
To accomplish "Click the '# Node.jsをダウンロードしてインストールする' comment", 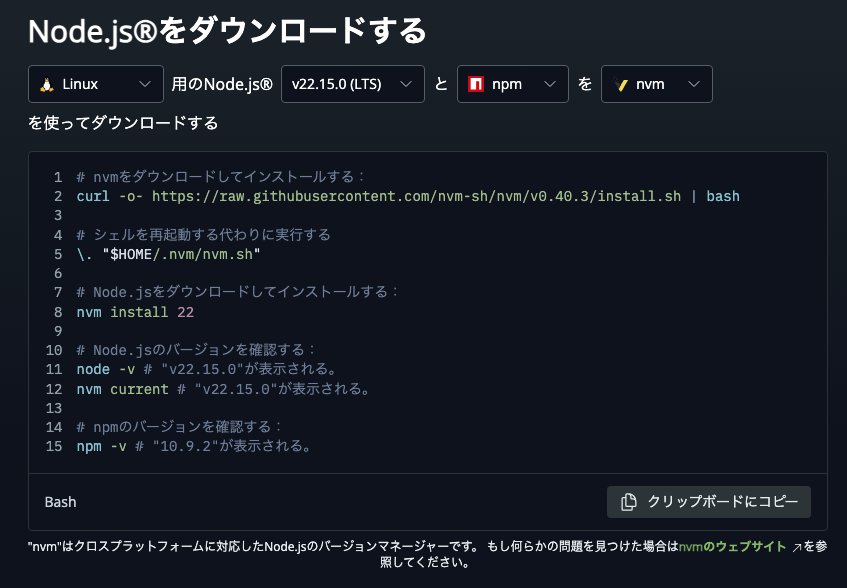I will [237, 292].
